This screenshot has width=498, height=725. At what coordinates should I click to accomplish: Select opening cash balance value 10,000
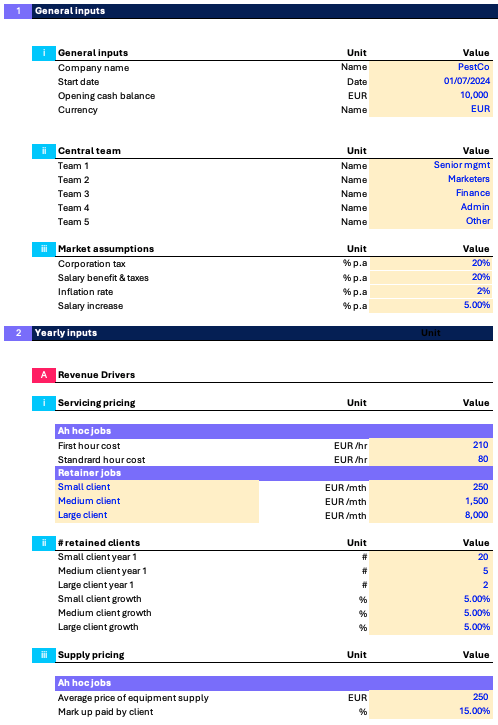tap(430, 95)
